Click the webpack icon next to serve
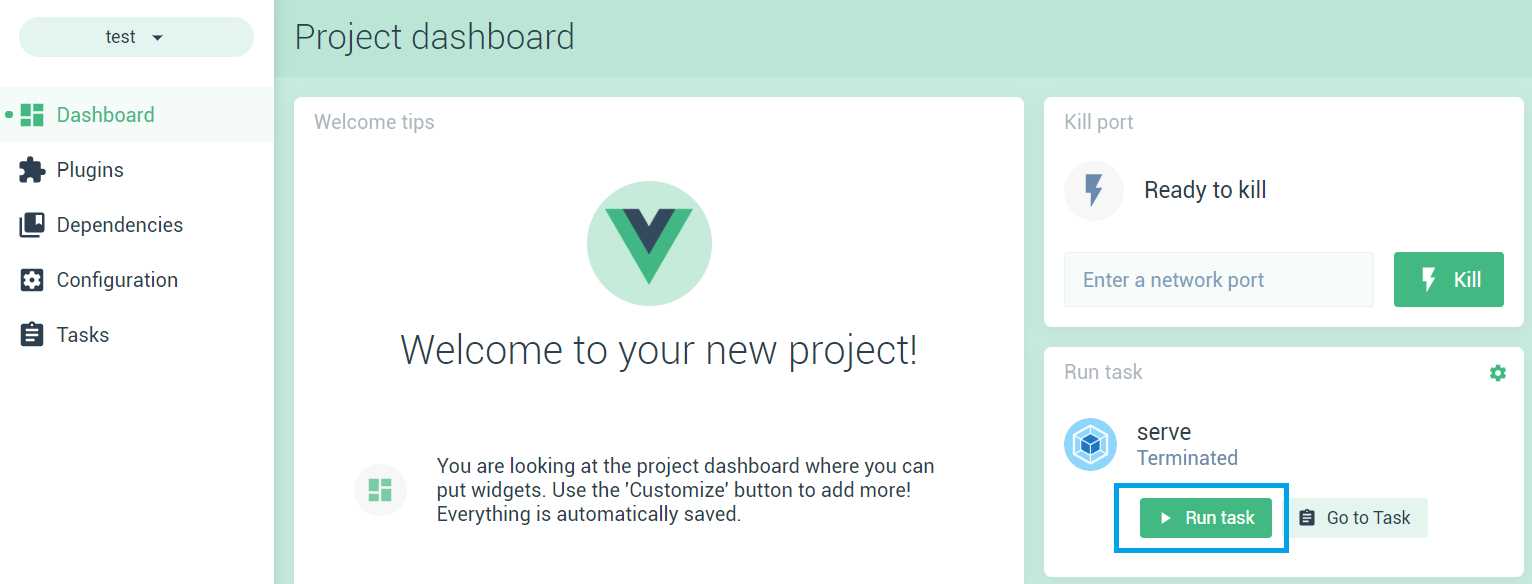Viewport: 1532px width, 584px height. coord(1090,443)
